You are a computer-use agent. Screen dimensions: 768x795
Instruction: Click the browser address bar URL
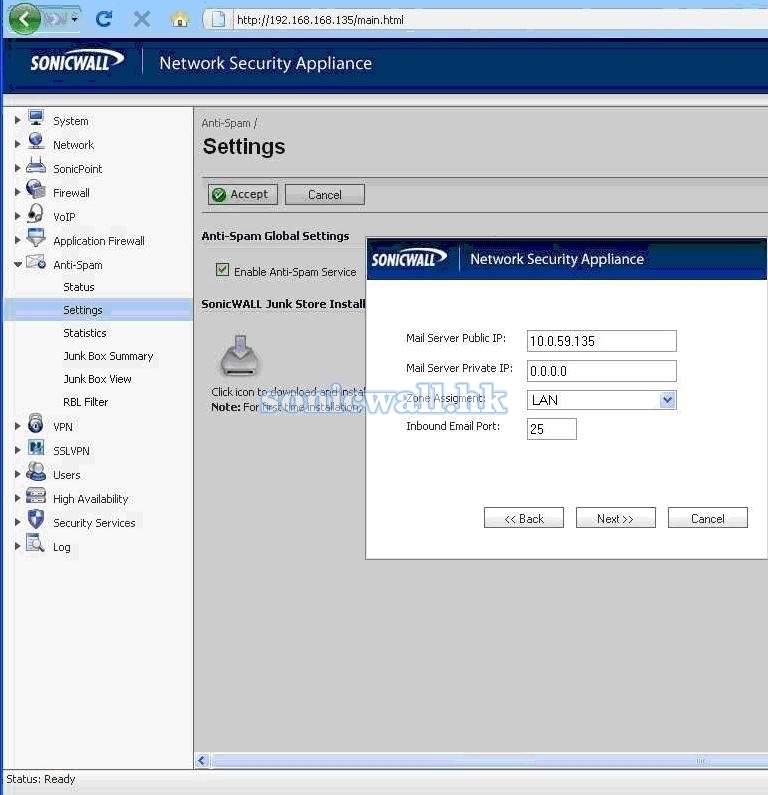coord(320,20)
